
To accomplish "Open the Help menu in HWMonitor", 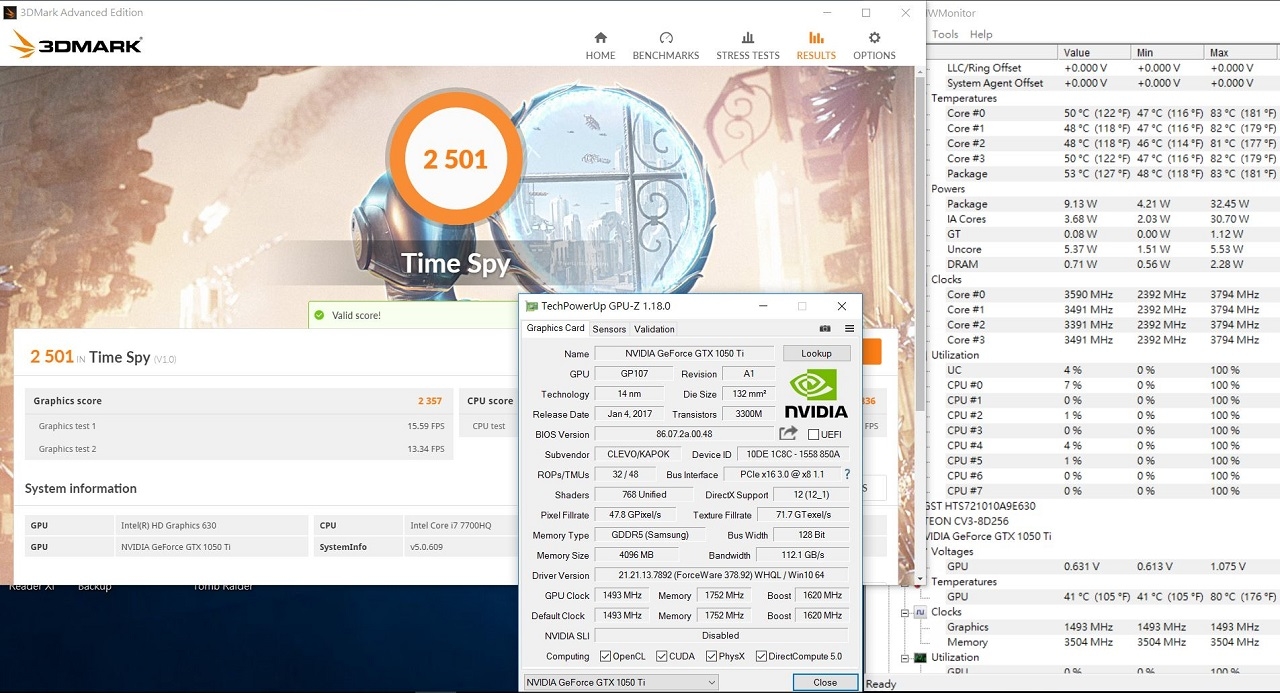I will point(981,34).
